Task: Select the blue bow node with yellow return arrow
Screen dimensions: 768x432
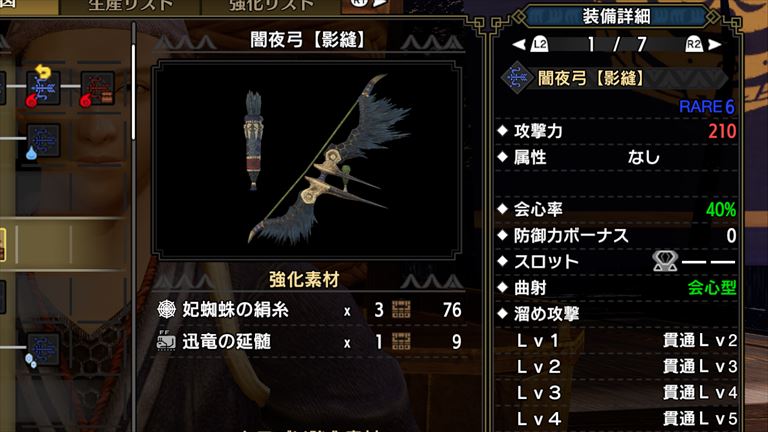Action: (43, 88)
